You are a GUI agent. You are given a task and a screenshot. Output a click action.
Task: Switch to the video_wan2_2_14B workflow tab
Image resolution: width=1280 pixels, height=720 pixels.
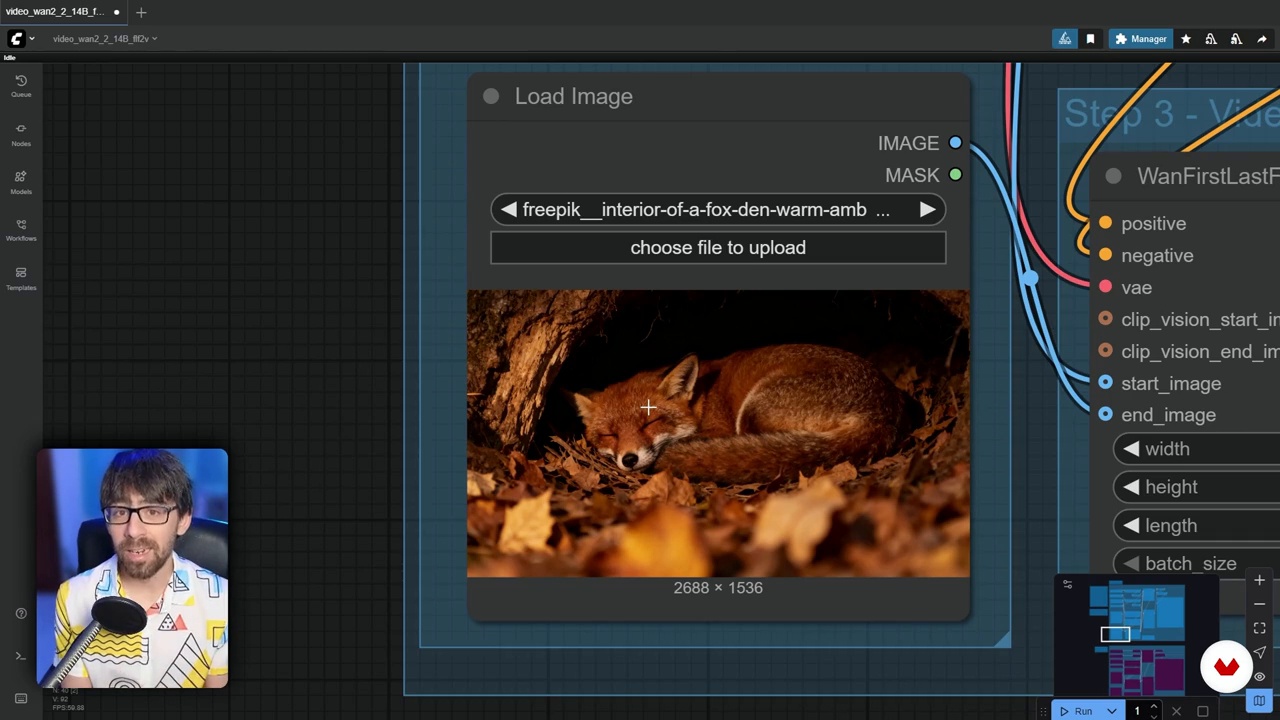click(54, 12)
